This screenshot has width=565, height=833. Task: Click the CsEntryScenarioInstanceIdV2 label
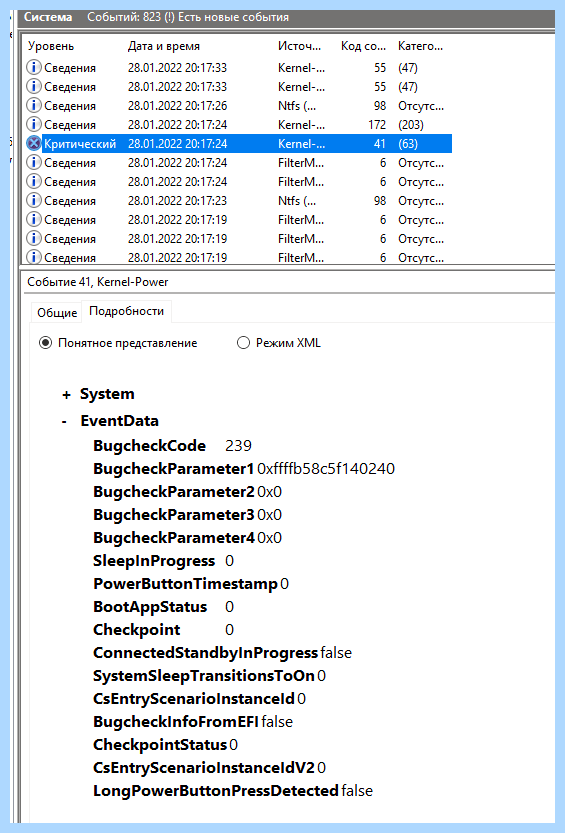[204, 768]
